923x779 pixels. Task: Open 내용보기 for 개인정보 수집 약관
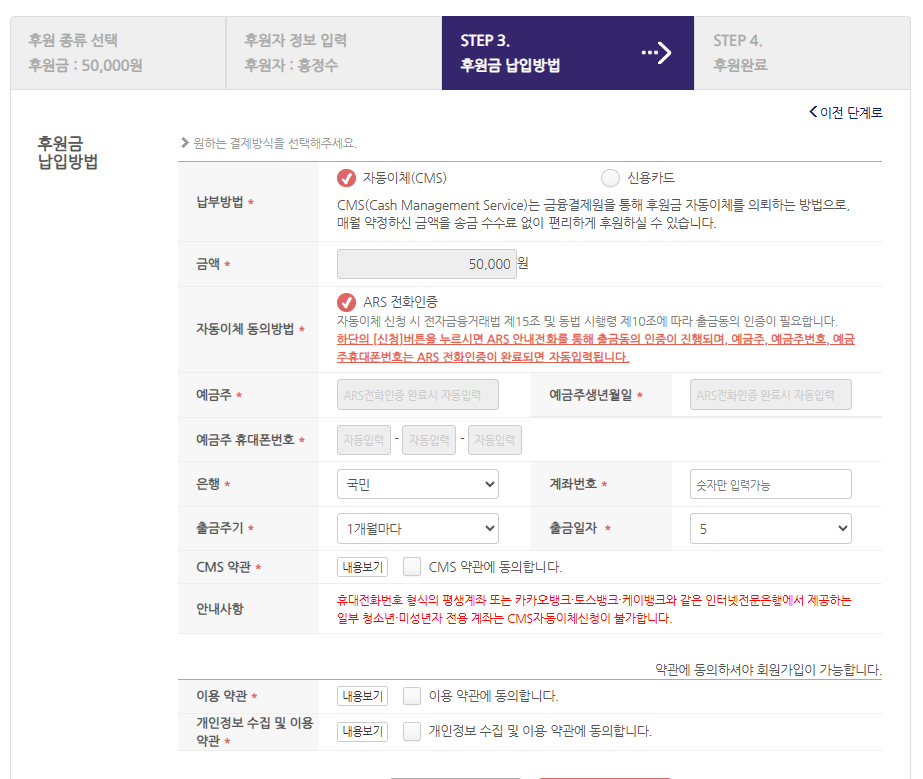(362, 731)
